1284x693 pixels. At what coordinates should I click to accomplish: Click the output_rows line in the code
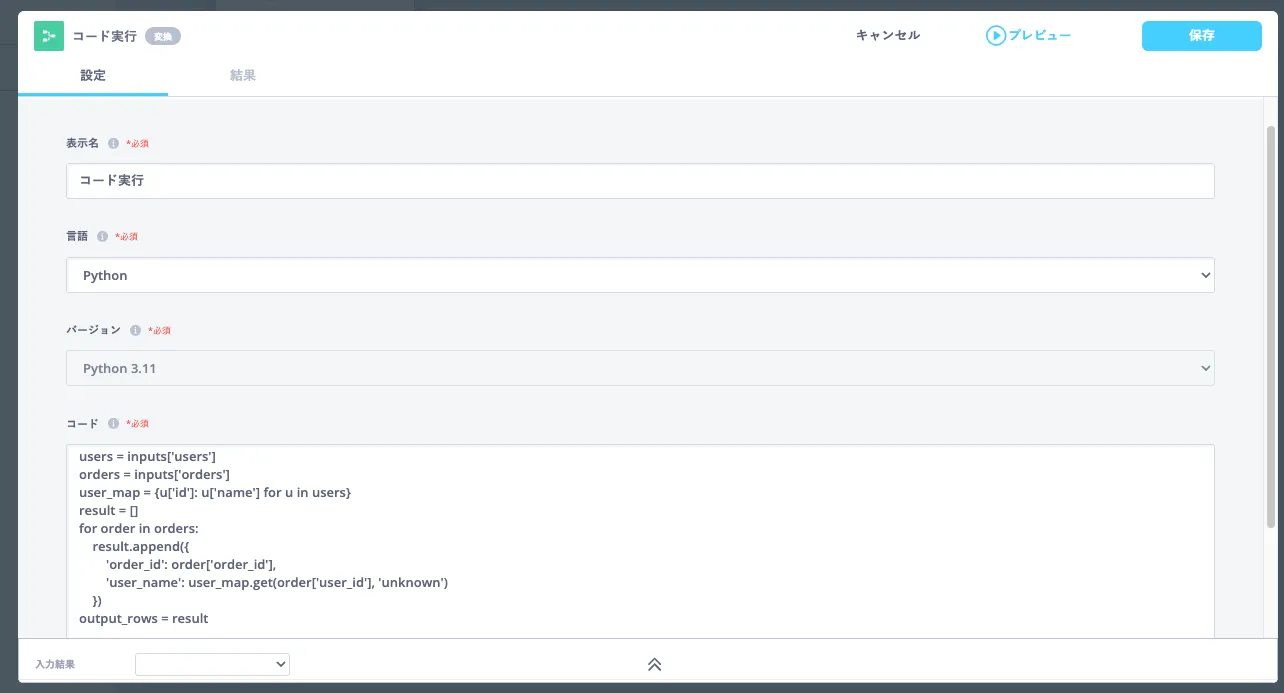(x=143, y=618)
